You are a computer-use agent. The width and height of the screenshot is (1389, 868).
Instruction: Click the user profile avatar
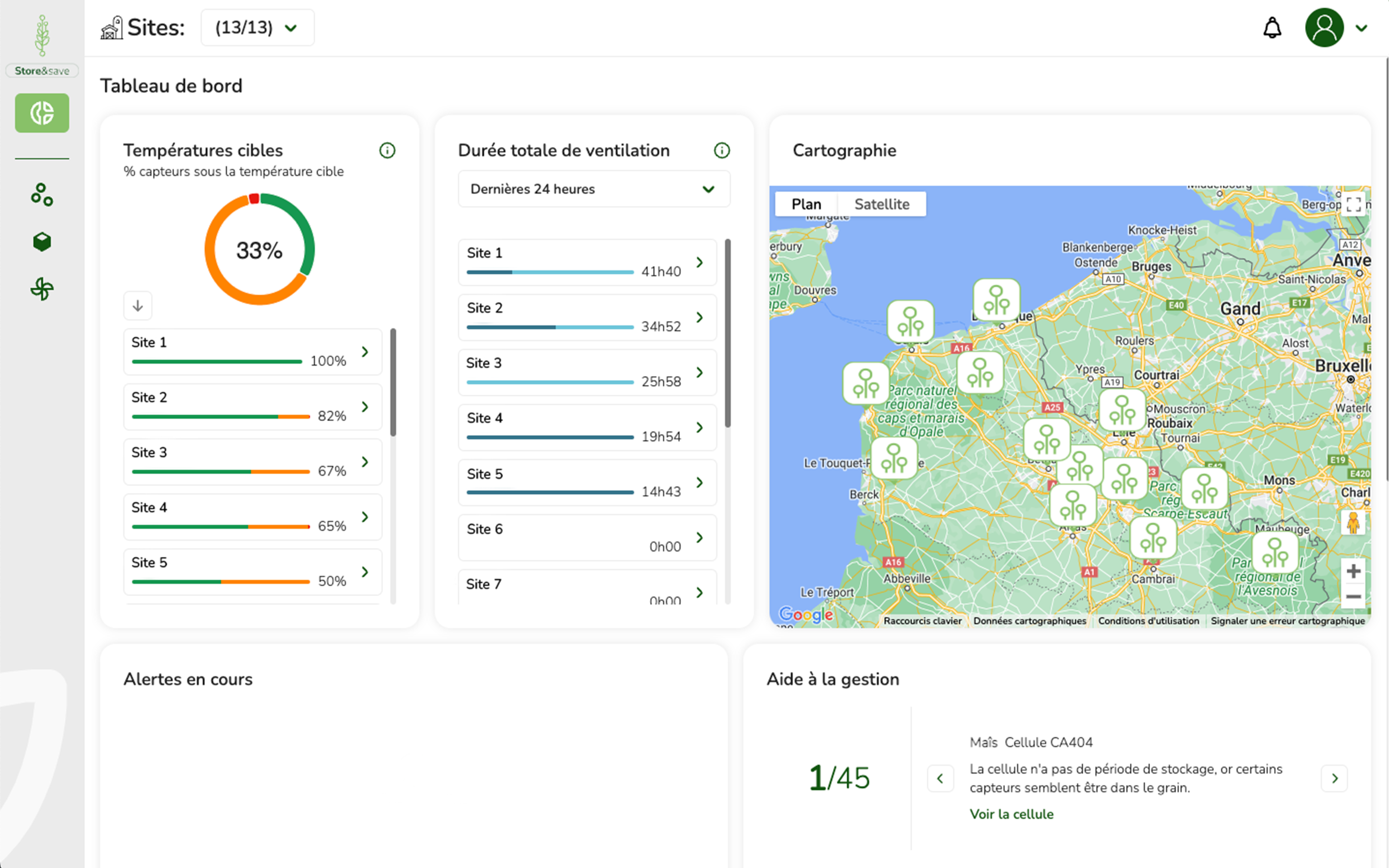click(1324, 28)
